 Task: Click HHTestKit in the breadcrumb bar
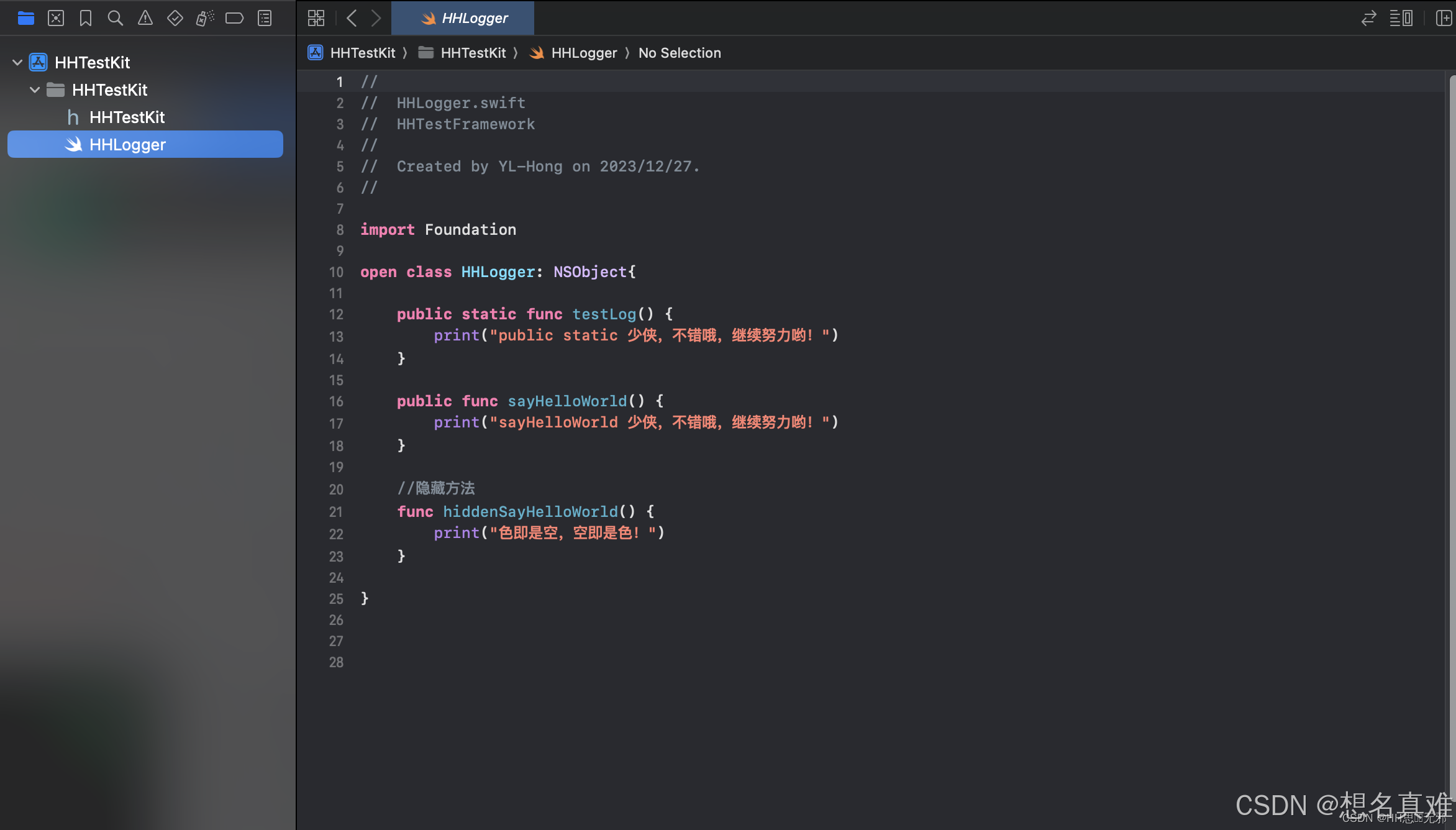[x=363, y=53]
